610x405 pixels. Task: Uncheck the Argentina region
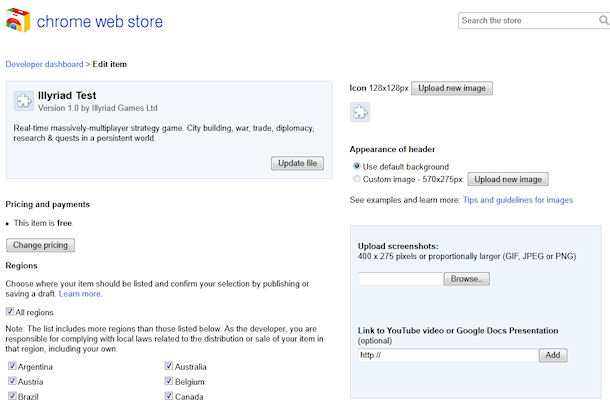point(12,366)
